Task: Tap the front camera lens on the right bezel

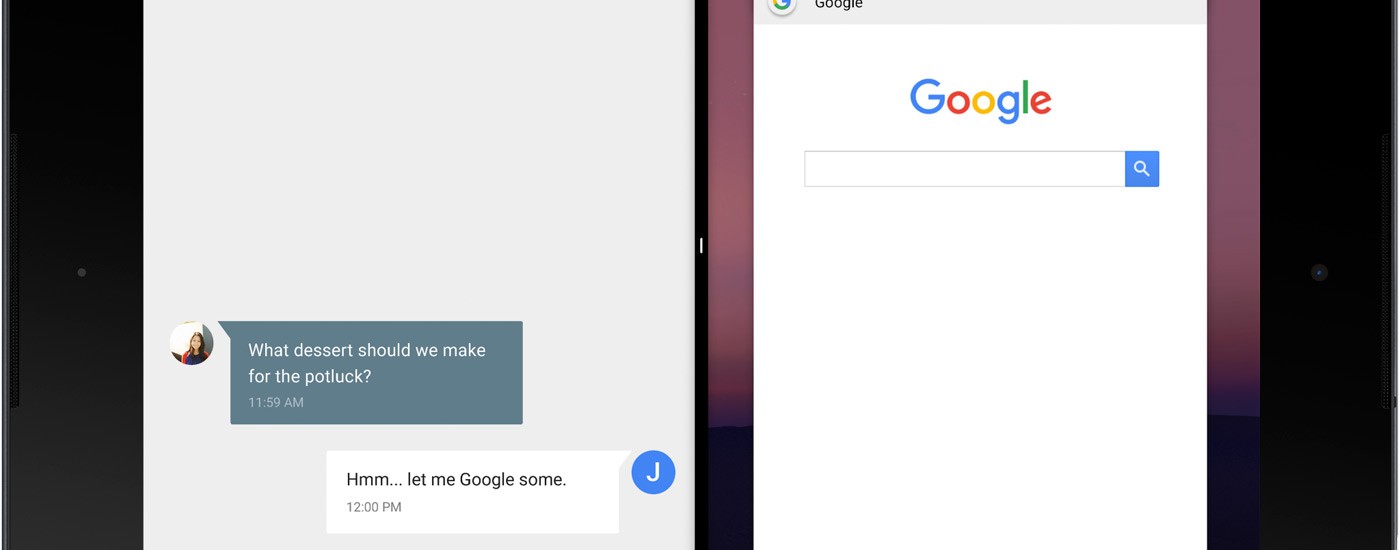Action: [x=1319, y=272]
